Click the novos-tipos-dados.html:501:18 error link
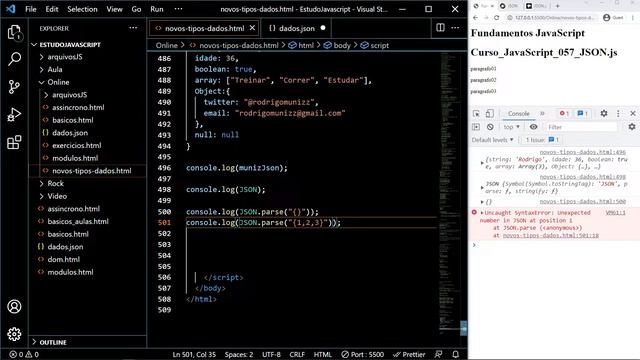The image size is (640, 360). tap(551, 236)
